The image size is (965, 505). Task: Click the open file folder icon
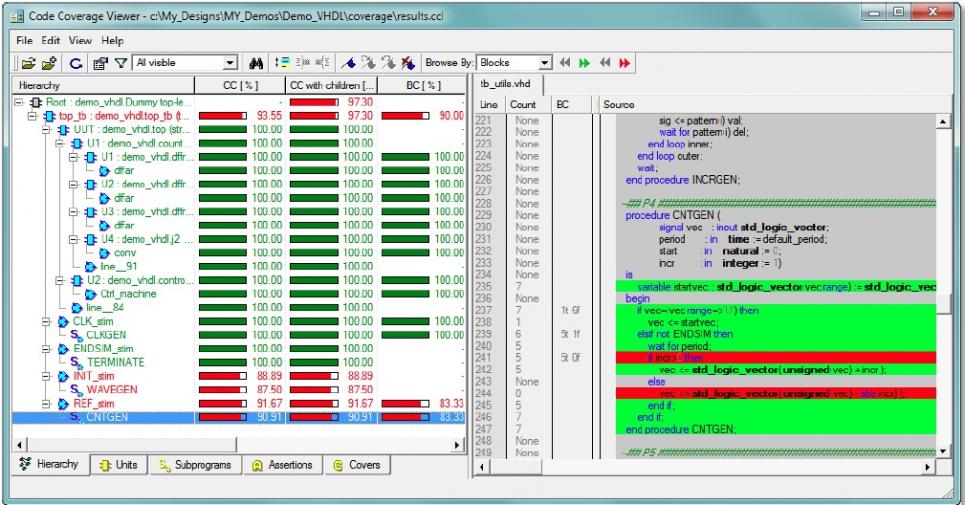click(x=28, y=63)
